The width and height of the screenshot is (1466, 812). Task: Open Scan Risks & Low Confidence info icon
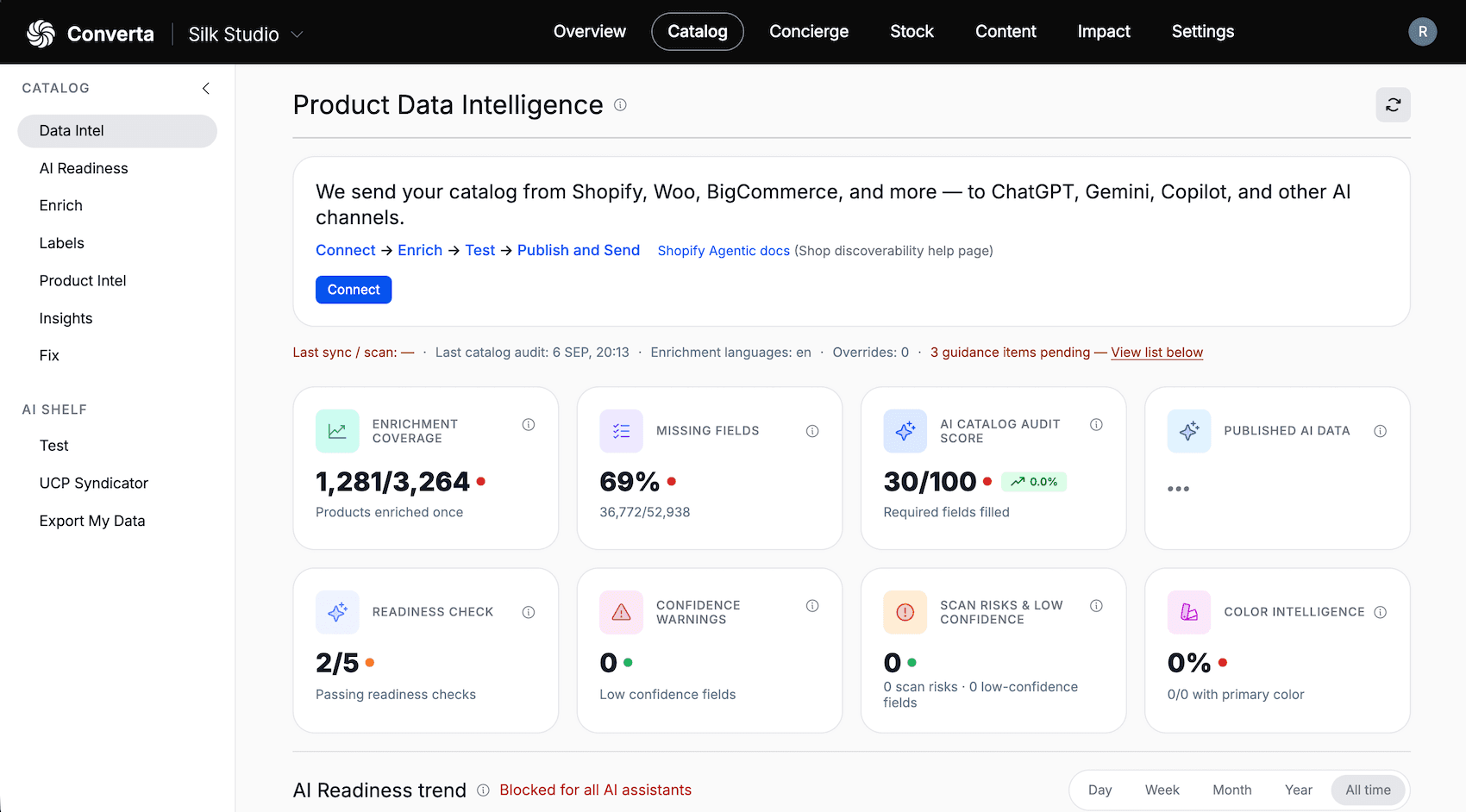pos(1096,606)
